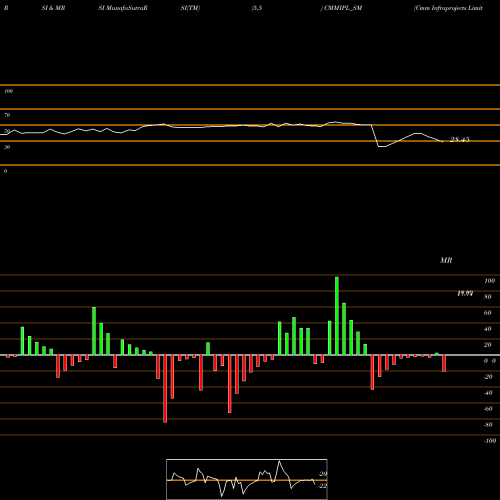Click the sharp drop on the RSI line
This screenshot has height=500, width=500.
[375, 136]
